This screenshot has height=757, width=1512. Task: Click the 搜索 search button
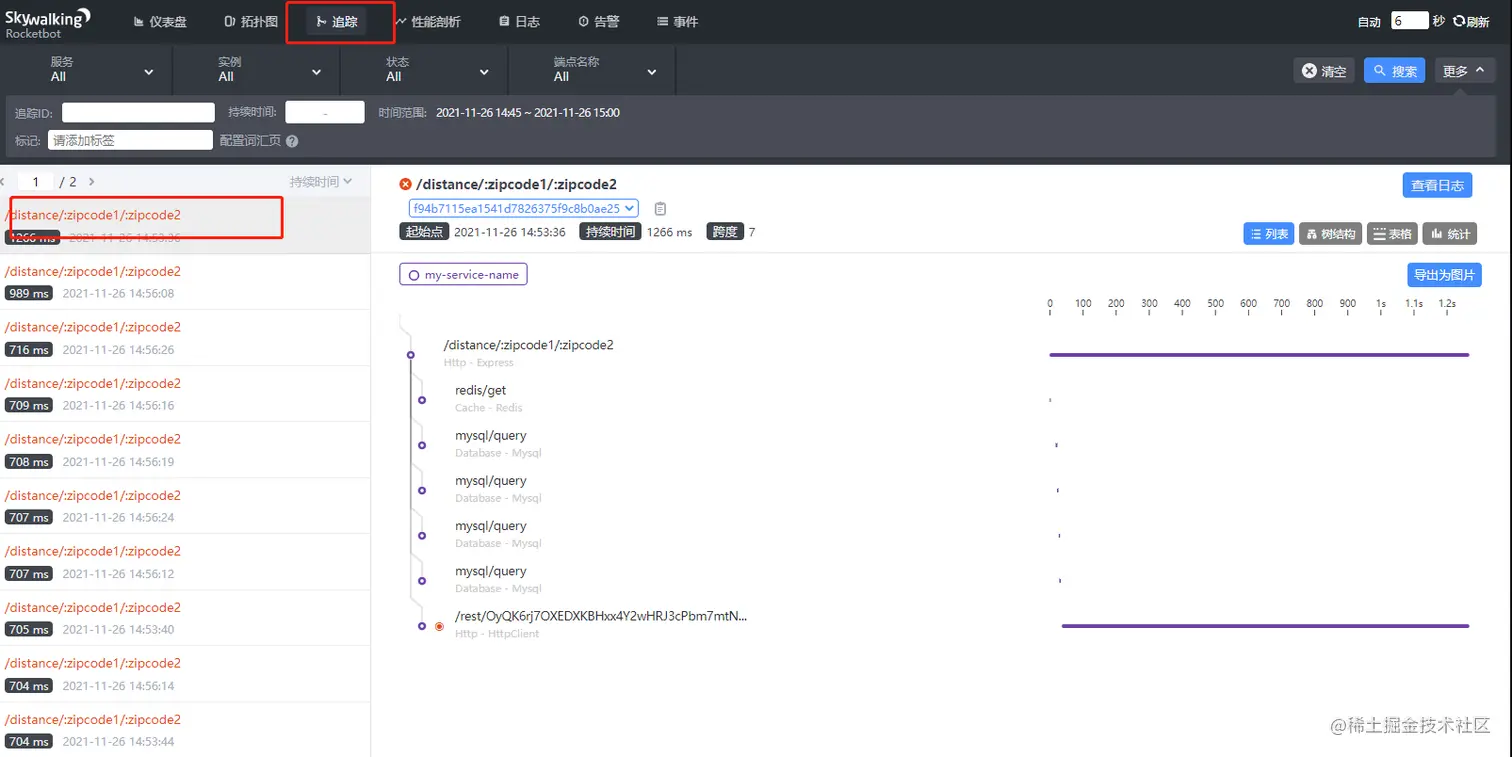coord(1393,70)
